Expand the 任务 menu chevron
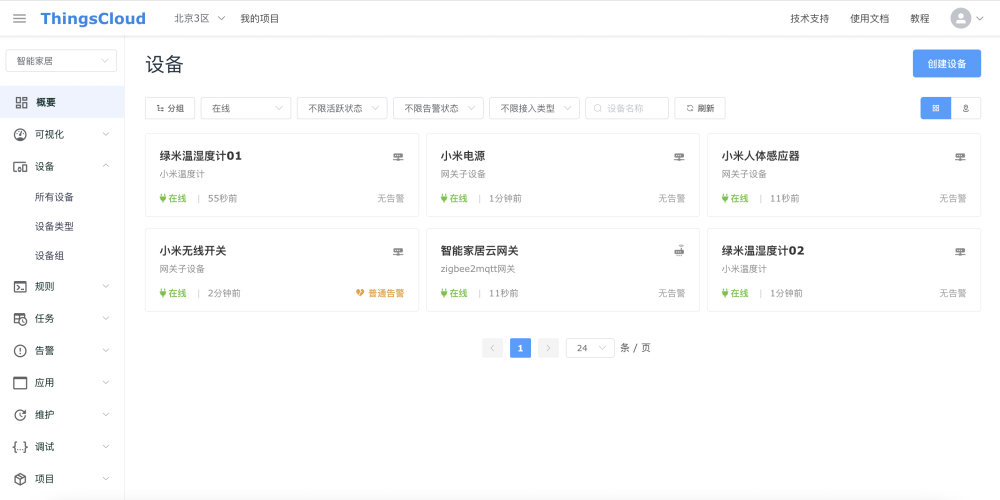This screenshot has width=1000, height=500. (x=106, y=318)
